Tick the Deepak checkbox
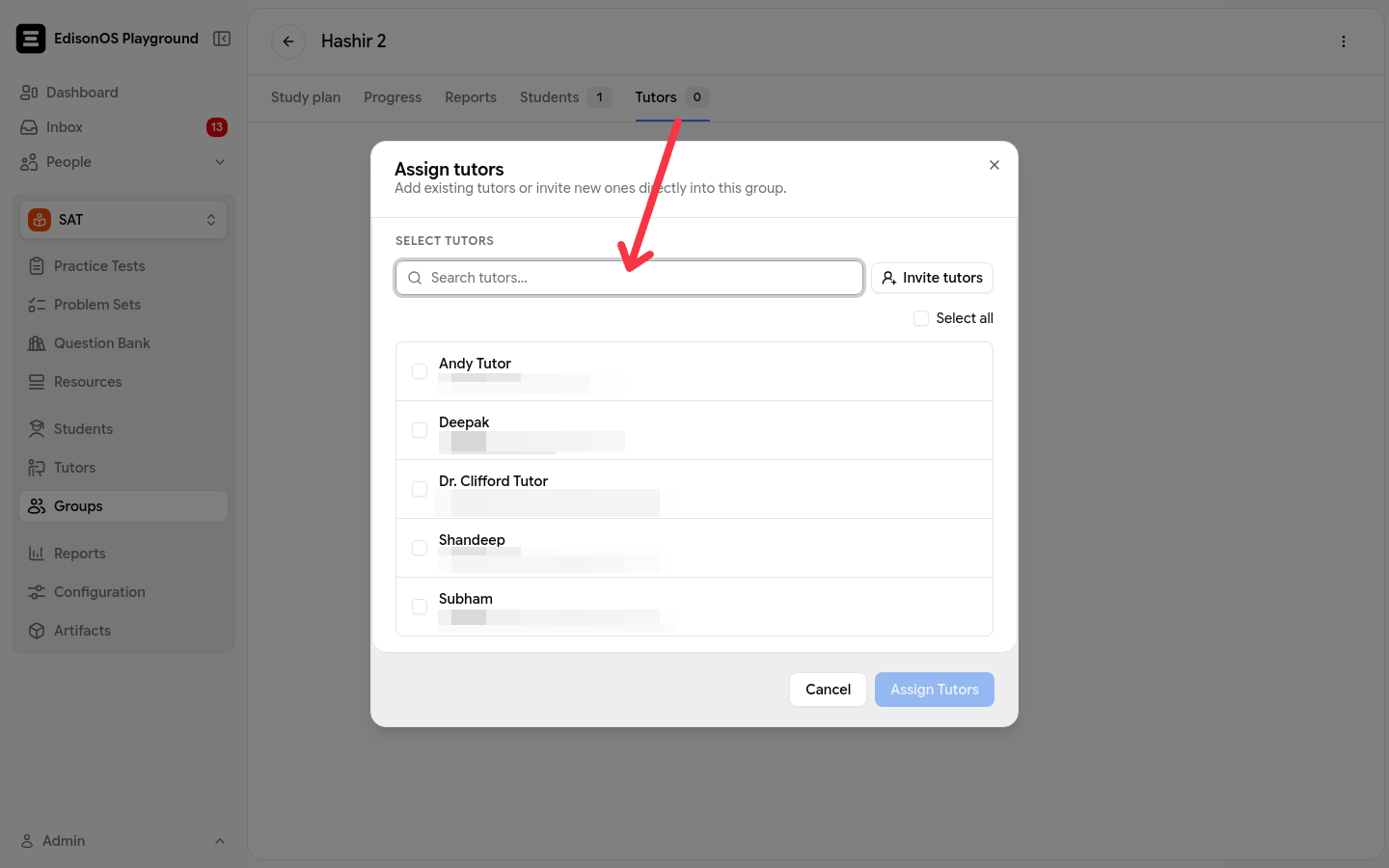Screen dimensions: 1389x868 tap(420, 430)
